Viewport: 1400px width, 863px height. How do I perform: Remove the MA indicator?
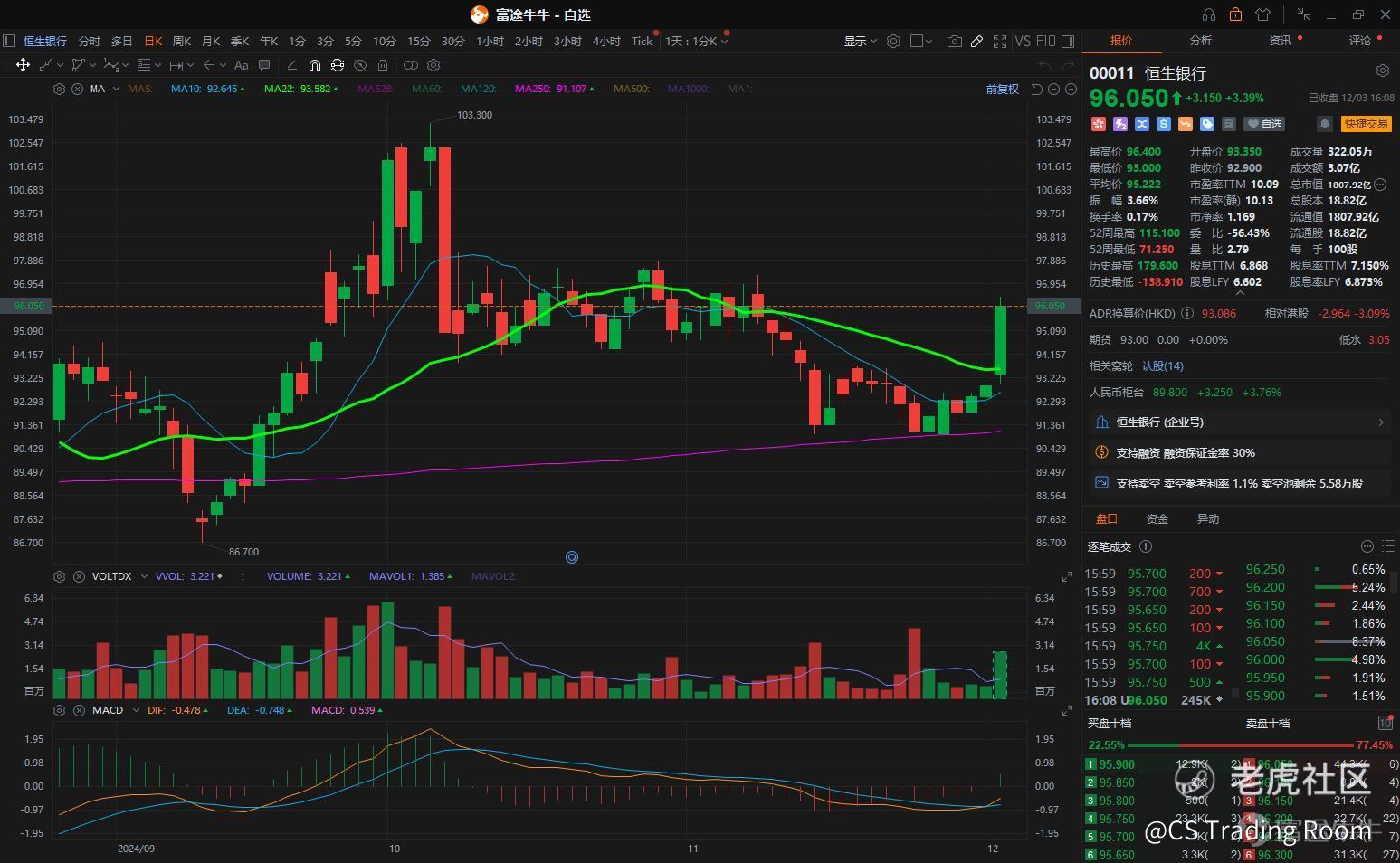coord(77,89)
